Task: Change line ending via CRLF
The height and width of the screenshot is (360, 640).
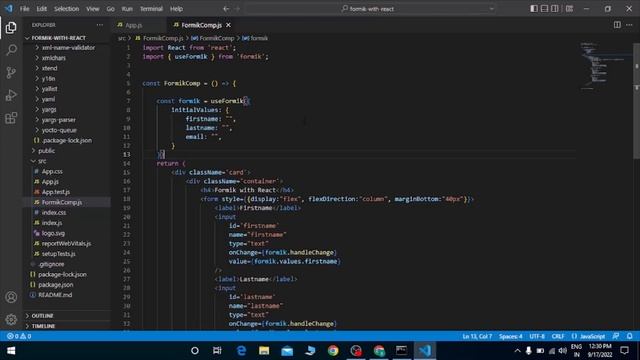Action: (x=558, y=336)
